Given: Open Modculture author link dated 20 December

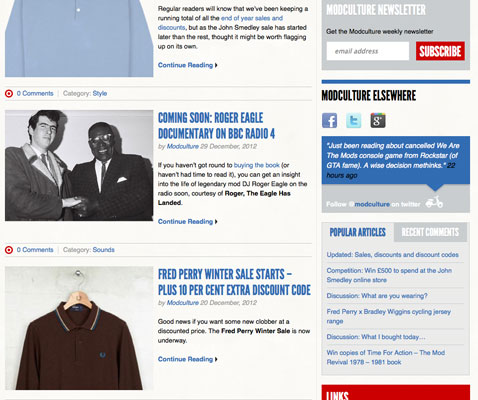Looking at the screenshot, I should point(183,303).
